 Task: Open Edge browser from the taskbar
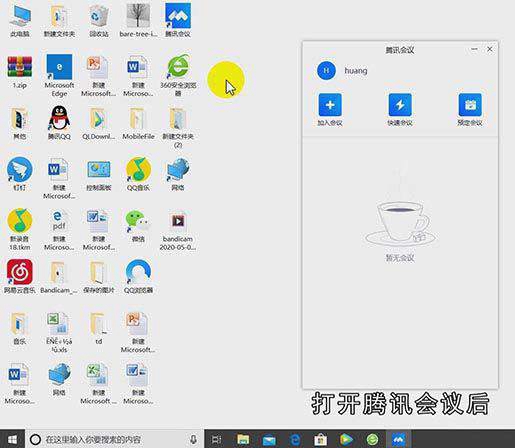pos(295,440)
